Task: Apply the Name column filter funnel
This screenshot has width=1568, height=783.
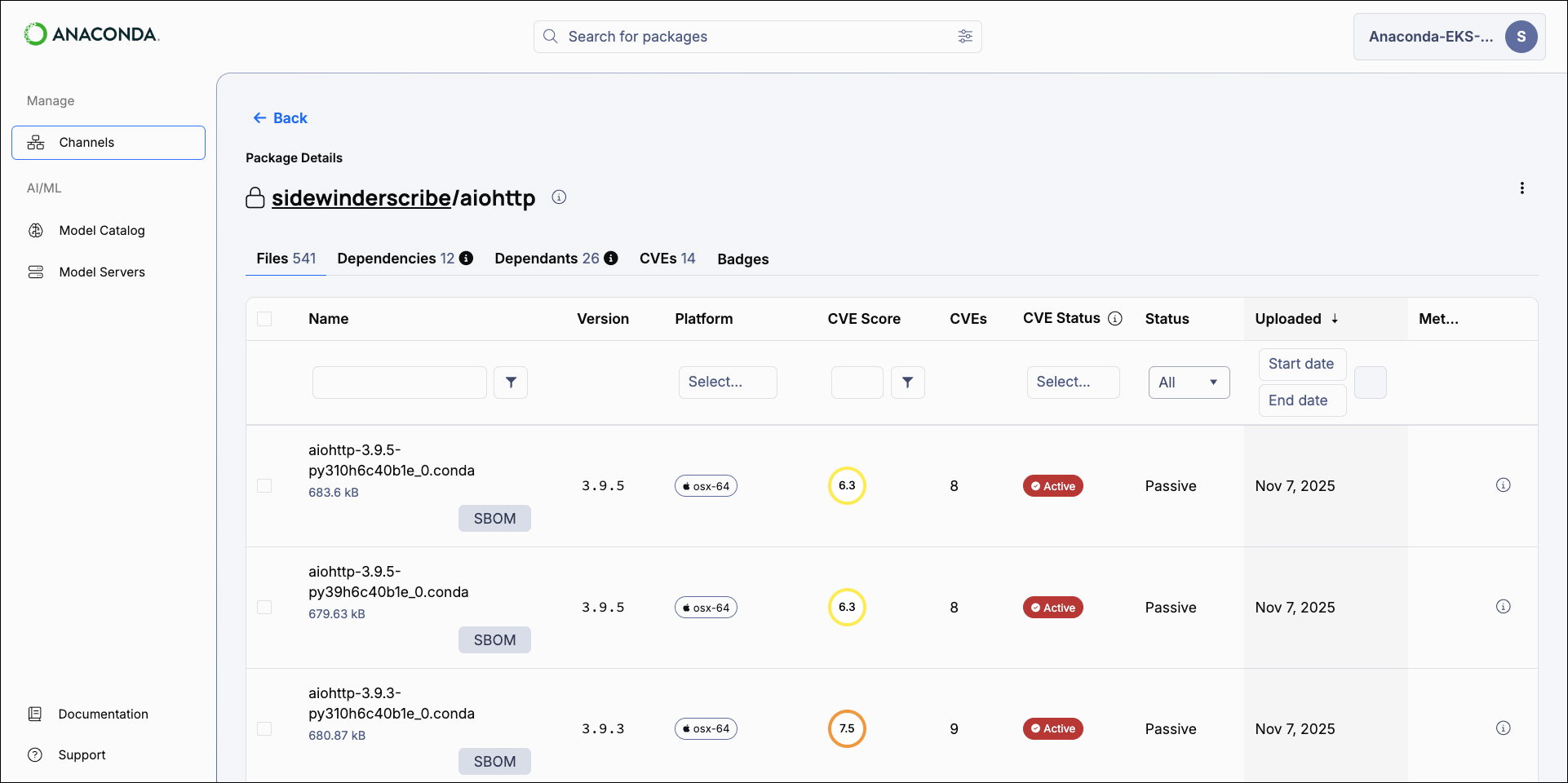Action: pos(511,382)
